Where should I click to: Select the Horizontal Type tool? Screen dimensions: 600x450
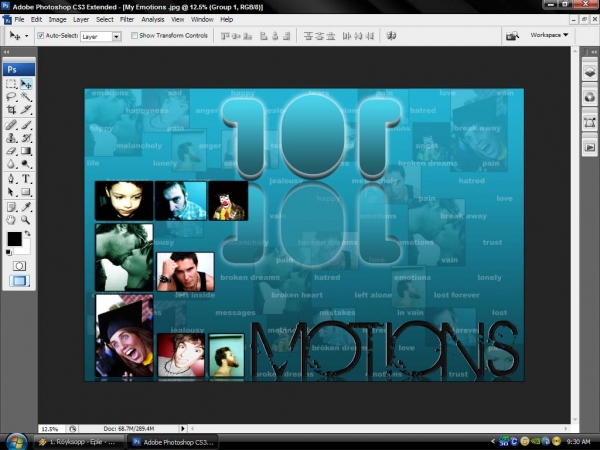(26, 179)
